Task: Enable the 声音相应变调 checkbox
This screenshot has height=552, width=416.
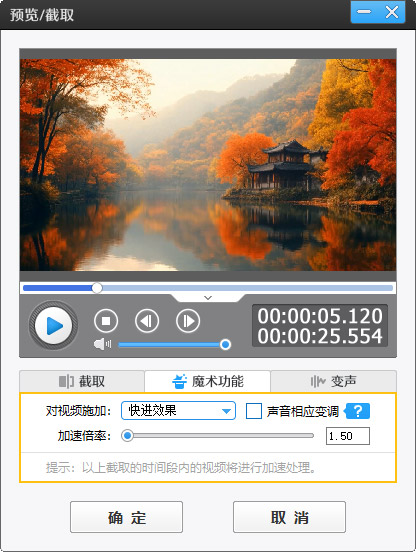Action: point(254,411)
